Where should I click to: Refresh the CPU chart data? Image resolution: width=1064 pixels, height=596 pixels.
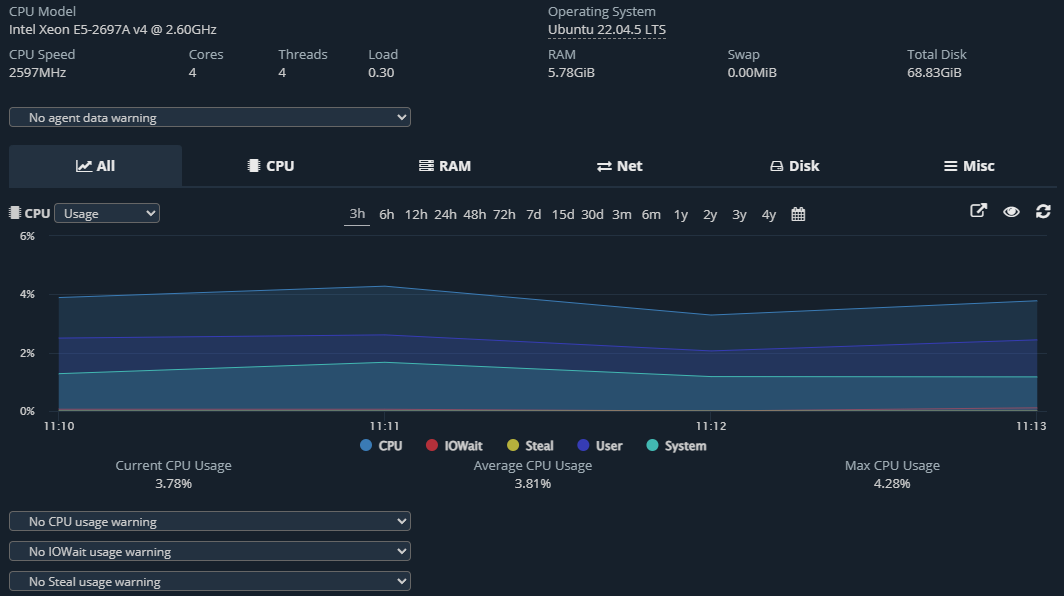coord(1043,212)
